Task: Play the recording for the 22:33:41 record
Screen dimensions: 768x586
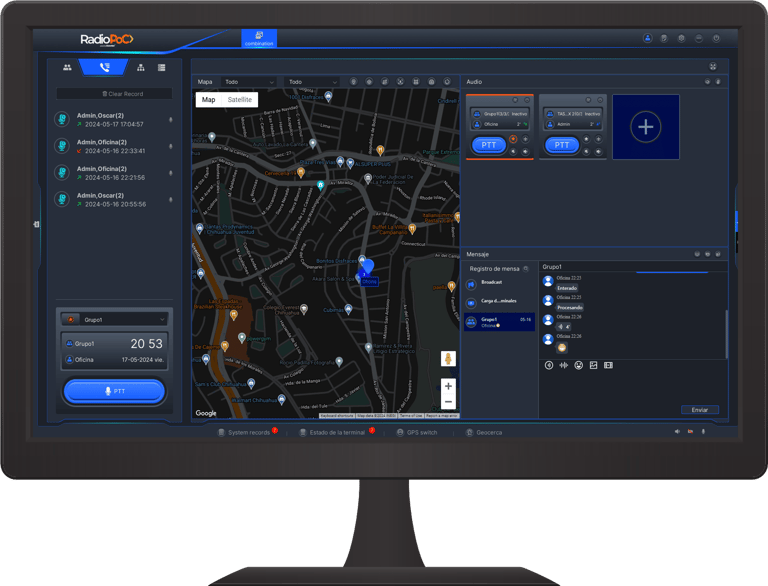Action: [x=170, y=146]
